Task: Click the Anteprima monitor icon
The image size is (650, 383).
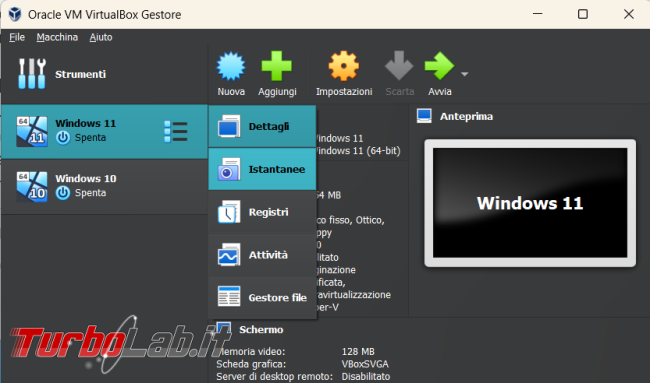Action: [424, 116]
